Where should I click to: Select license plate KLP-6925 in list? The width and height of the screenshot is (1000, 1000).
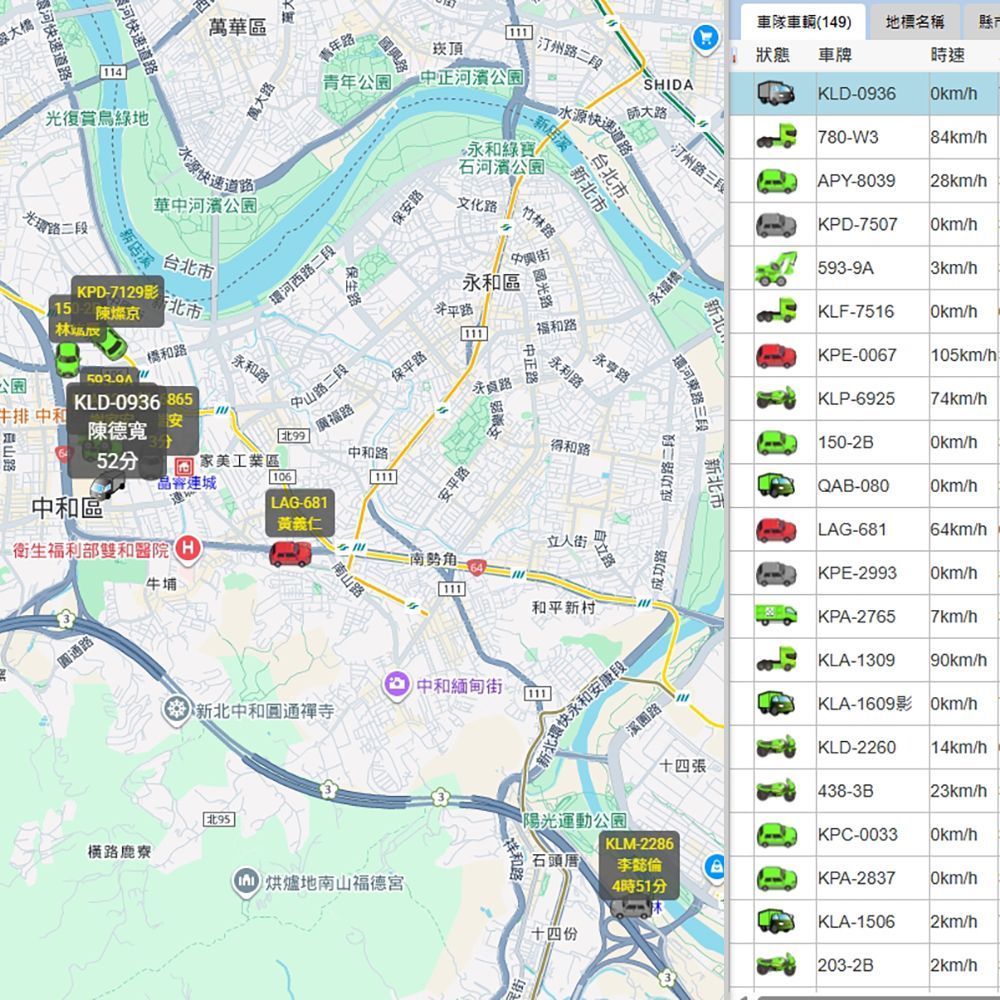tap(857, 399)
